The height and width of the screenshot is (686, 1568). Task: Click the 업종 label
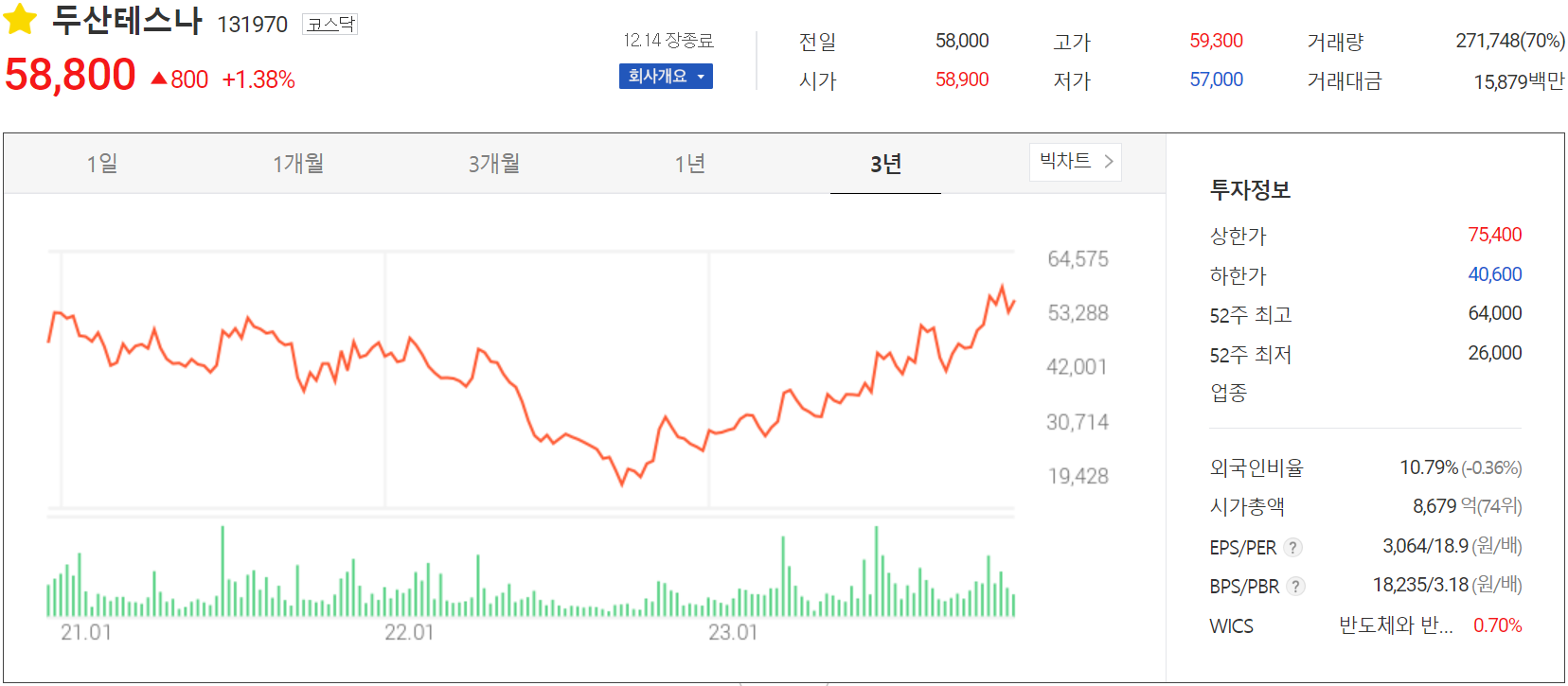coord(1228,393)
